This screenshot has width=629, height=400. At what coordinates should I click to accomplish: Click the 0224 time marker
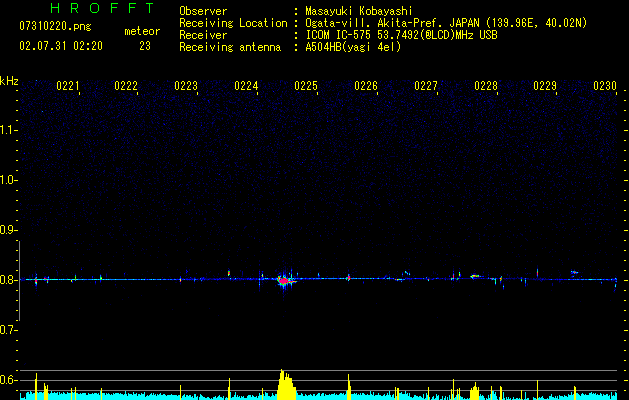[246, 86]
